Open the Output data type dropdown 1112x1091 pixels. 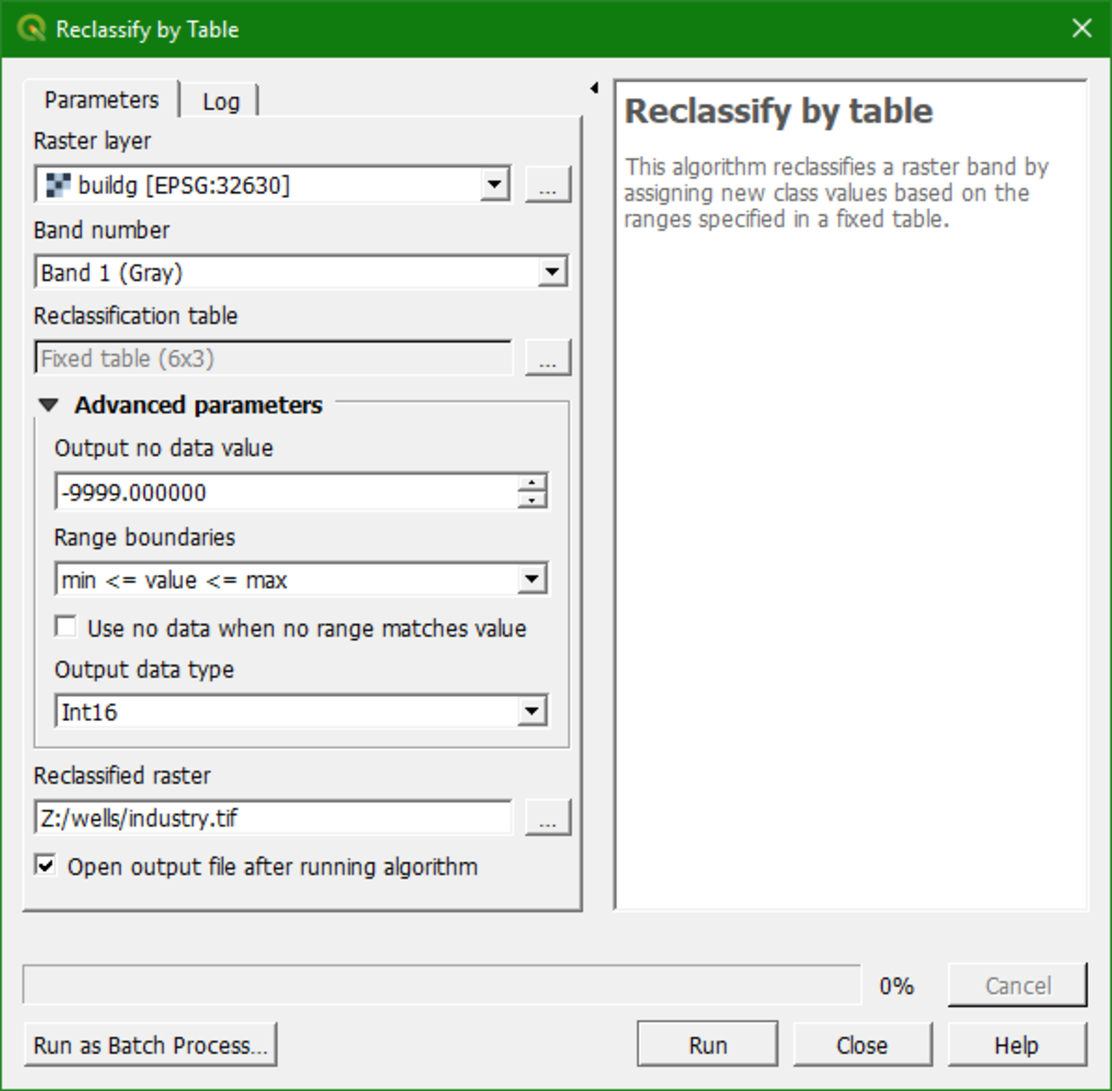[x=531, y=712]
